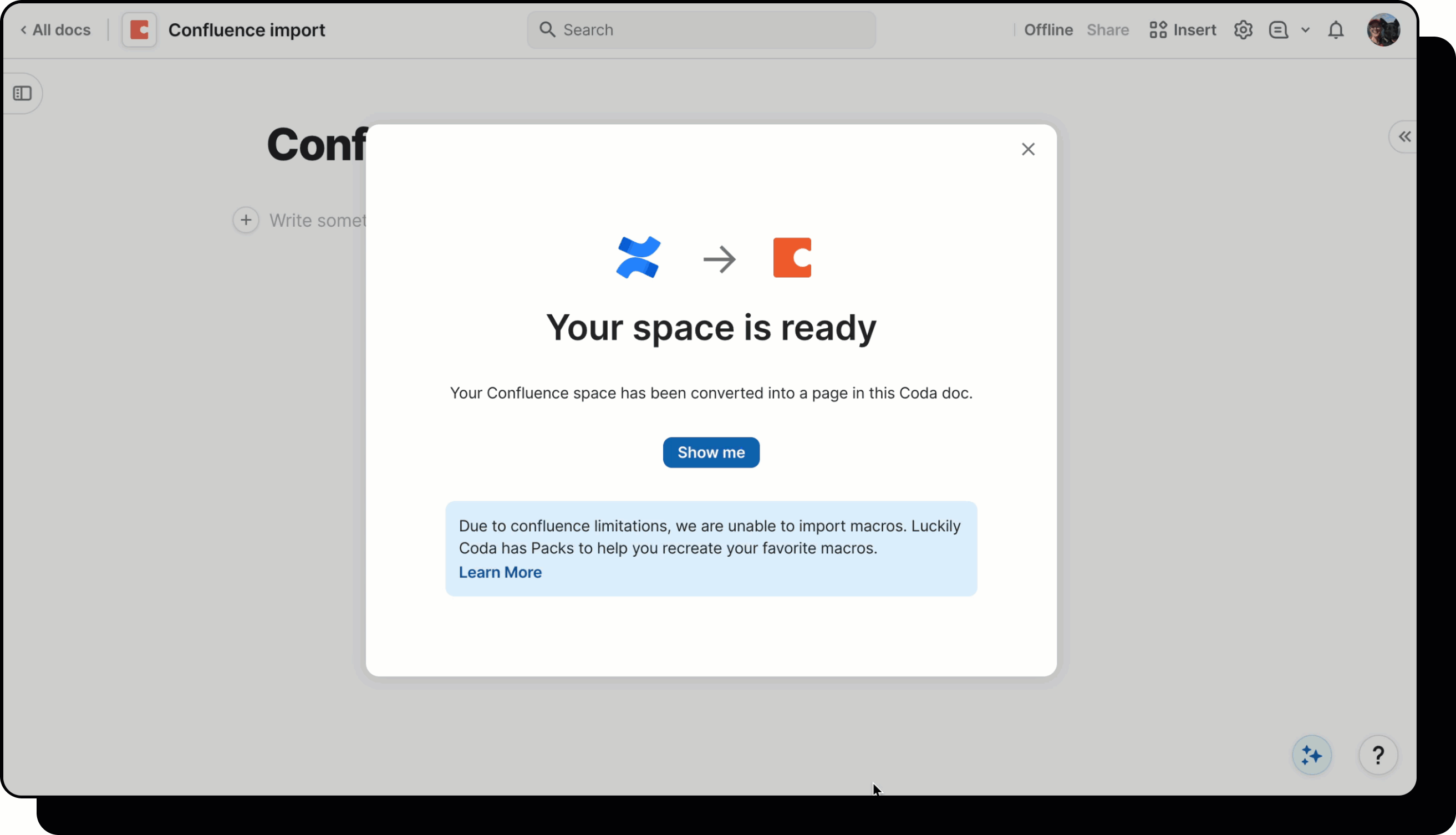Follow the Learn More link
1456x835 pixels.
tap(500, 572)
